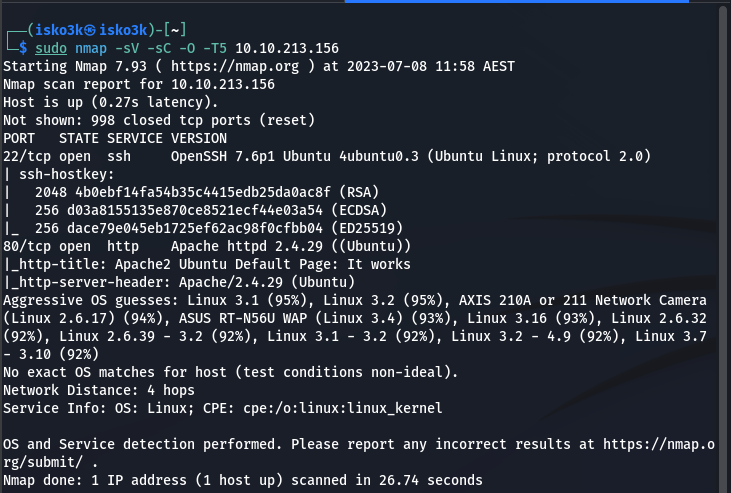This screenshot has height=493, width=731.
Task: Click the Host is up latency line
Action: point(110,101)
